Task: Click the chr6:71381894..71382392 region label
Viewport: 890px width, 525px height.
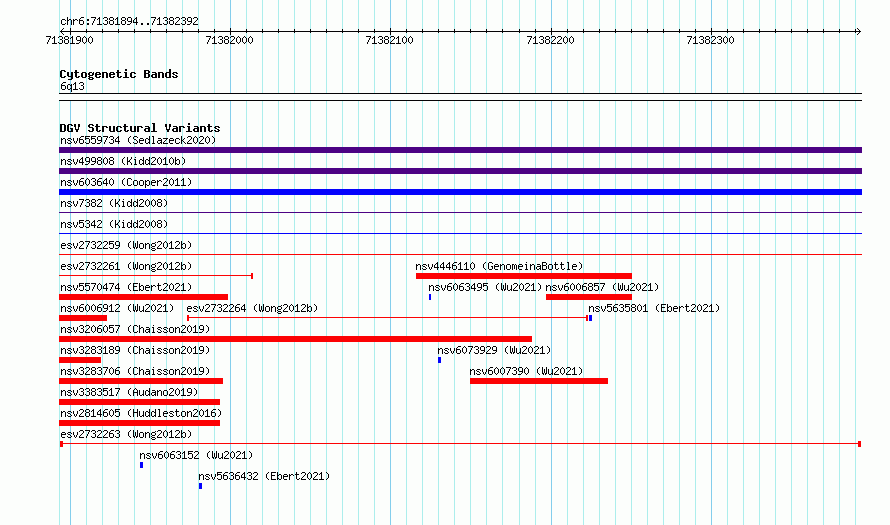Action: [129, 22]
